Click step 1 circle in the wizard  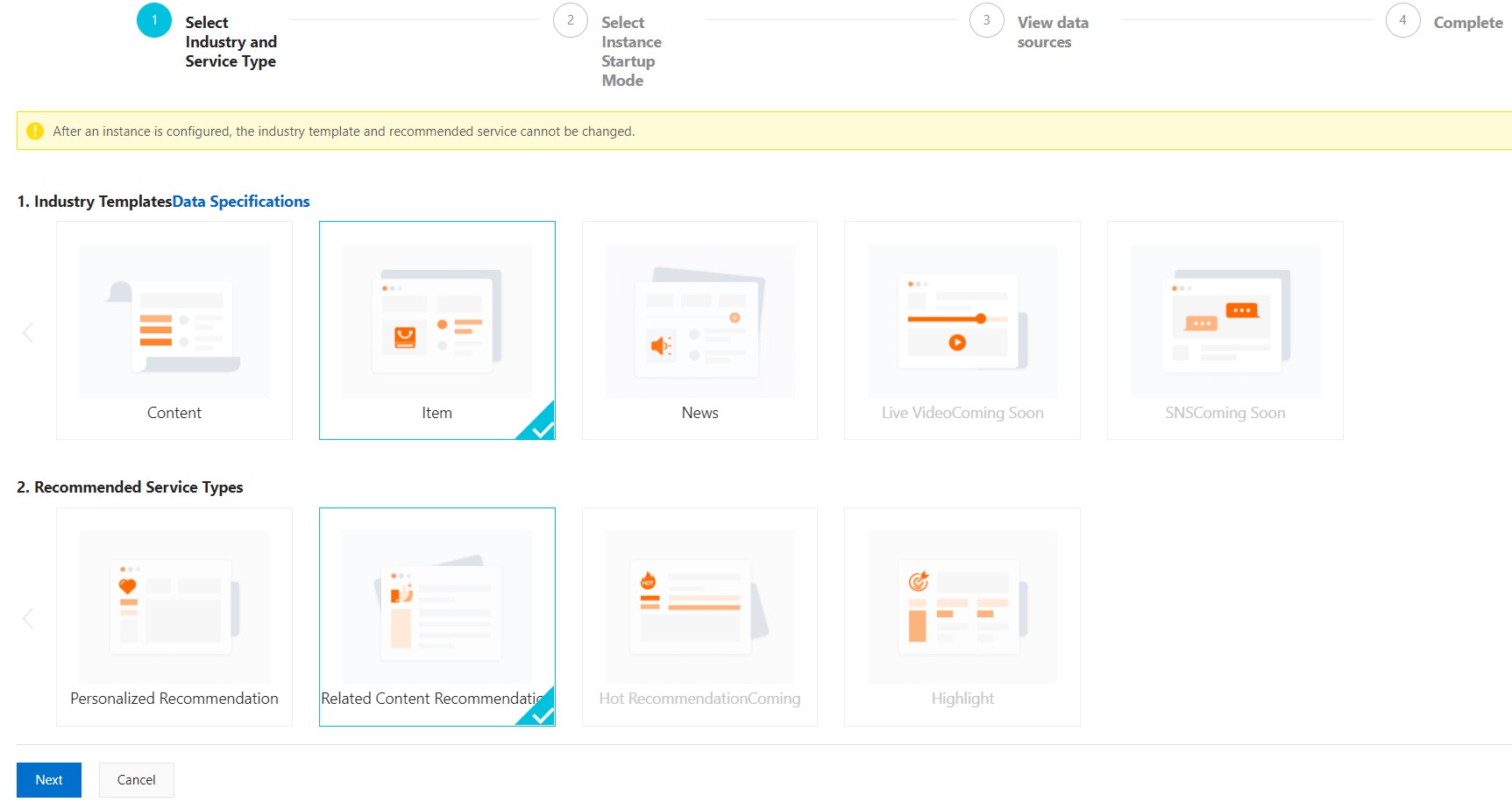[x=154, y=20]
